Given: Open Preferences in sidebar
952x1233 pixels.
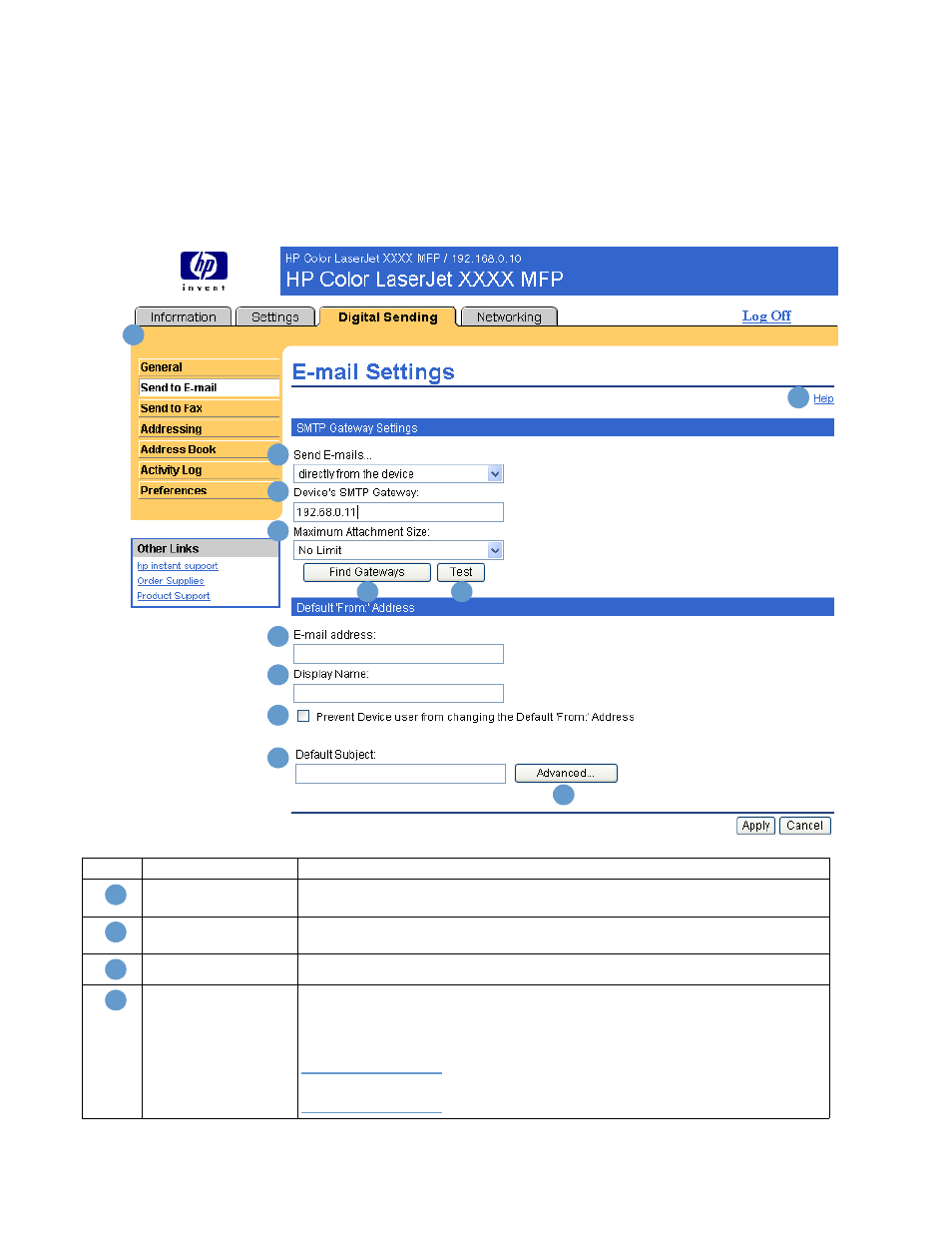Looking at the screenshot, I should point(209,490).
